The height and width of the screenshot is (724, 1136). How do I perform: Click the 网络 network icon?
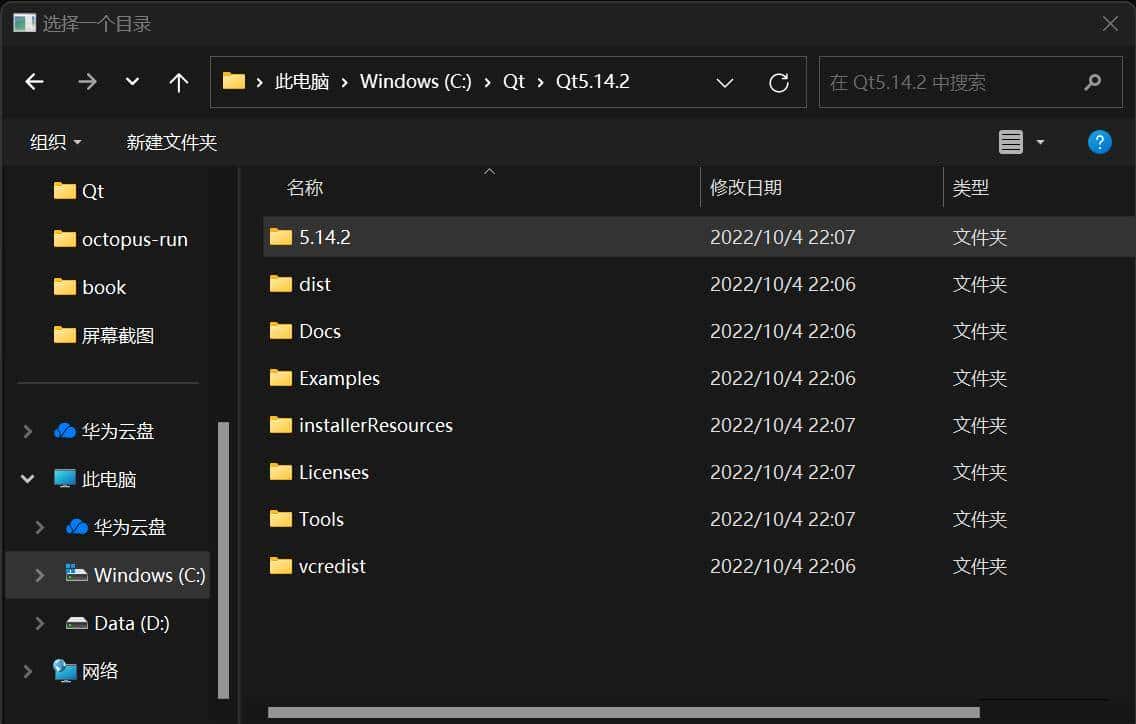tap(65, 671)
